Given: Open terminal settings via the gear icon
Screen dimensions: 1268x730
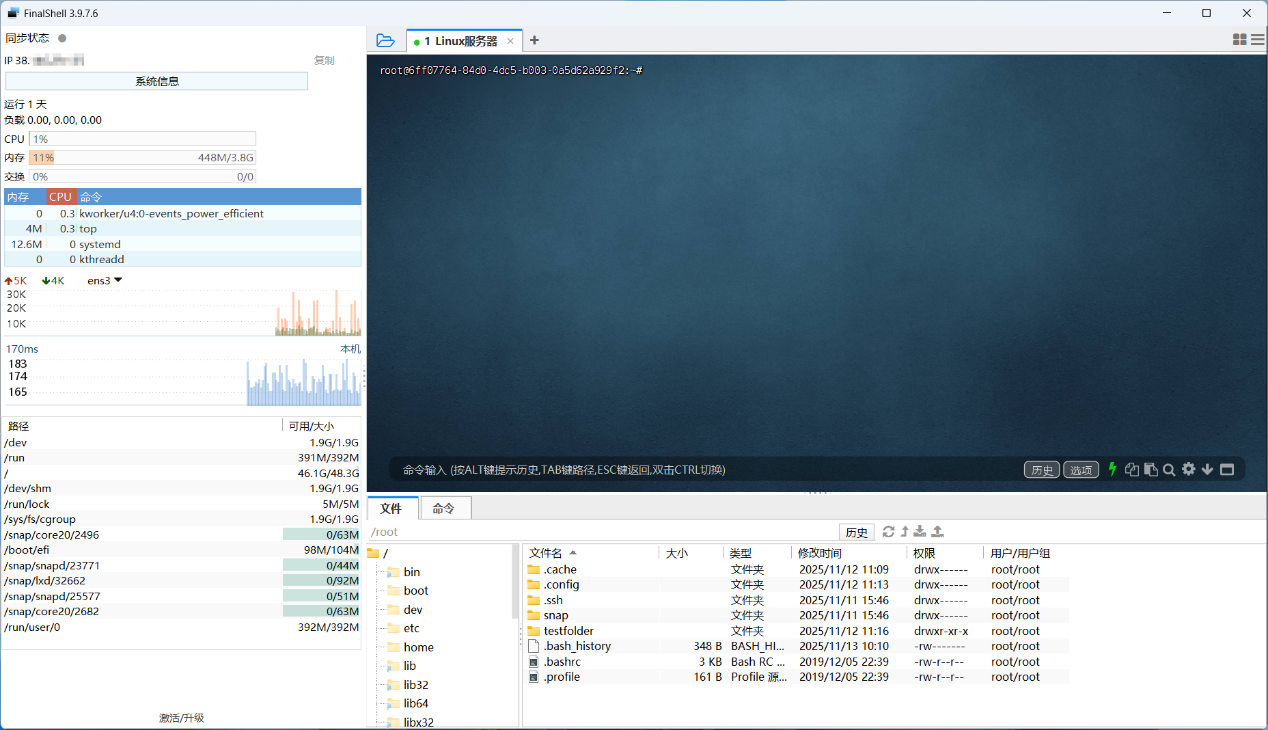Looking at the screenshot, I should [x=1188, y=468].
